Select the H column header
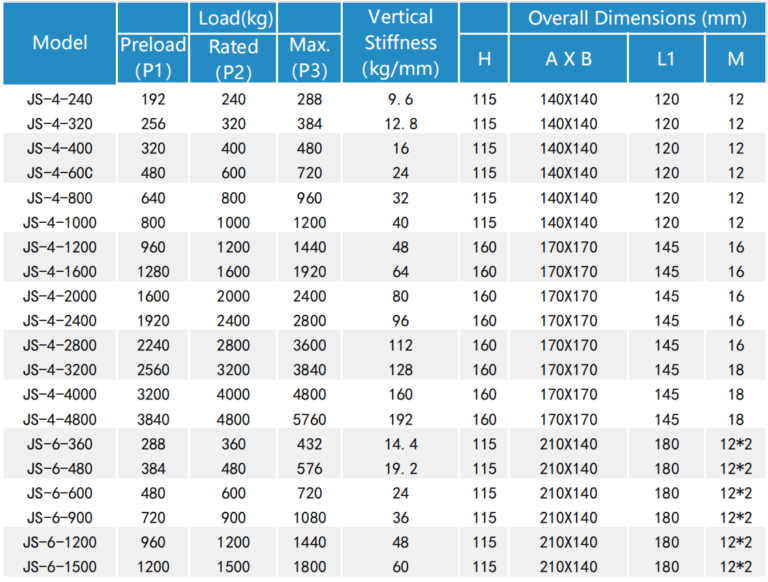Viewport: 768px width, 582px height. [x=484, y=59]
